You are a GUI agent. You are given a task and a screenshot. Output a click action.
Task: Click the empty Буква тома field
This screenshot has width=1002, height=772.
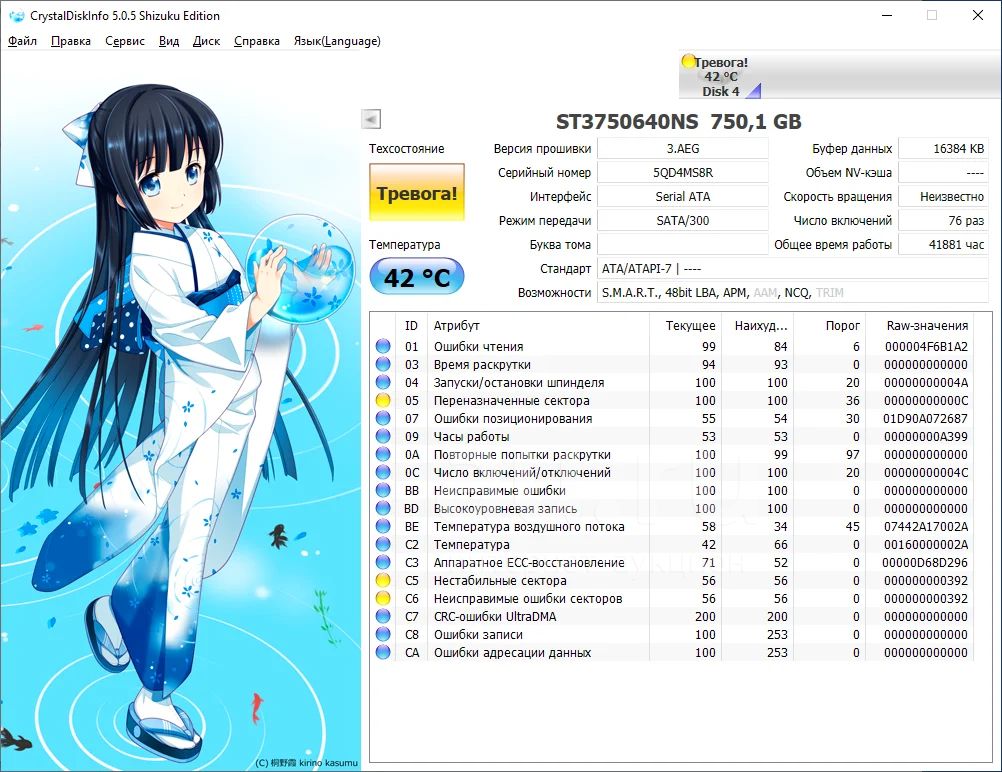682,244
